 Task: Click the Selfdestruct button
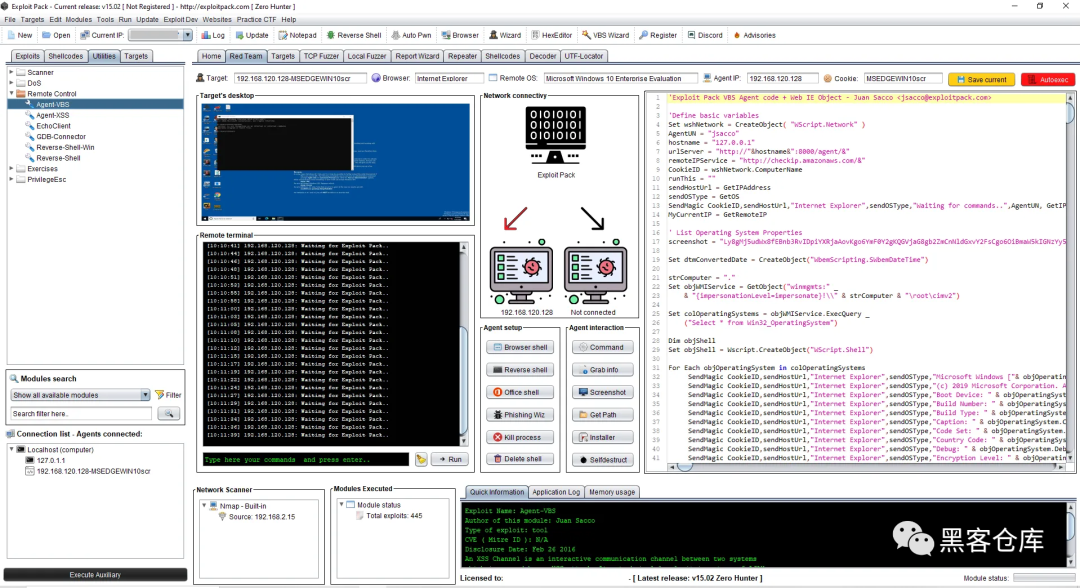pos(602,459)
